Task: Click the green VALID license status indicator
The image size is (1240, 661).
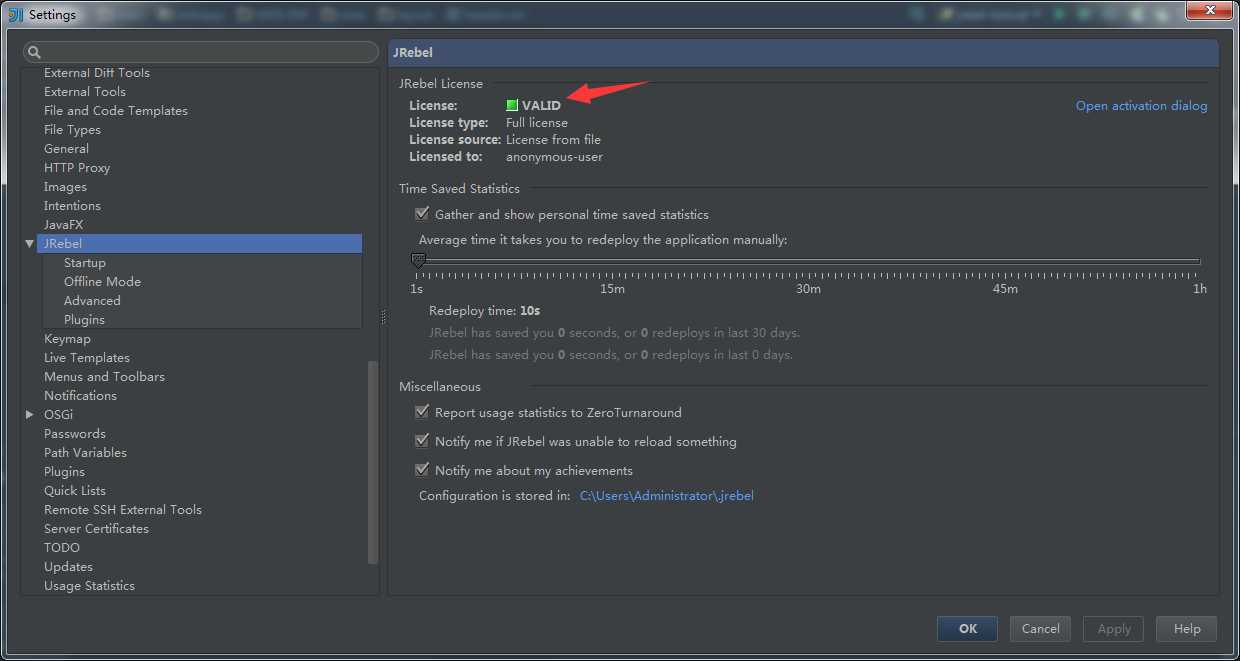Action: click(x=512, y=105)
